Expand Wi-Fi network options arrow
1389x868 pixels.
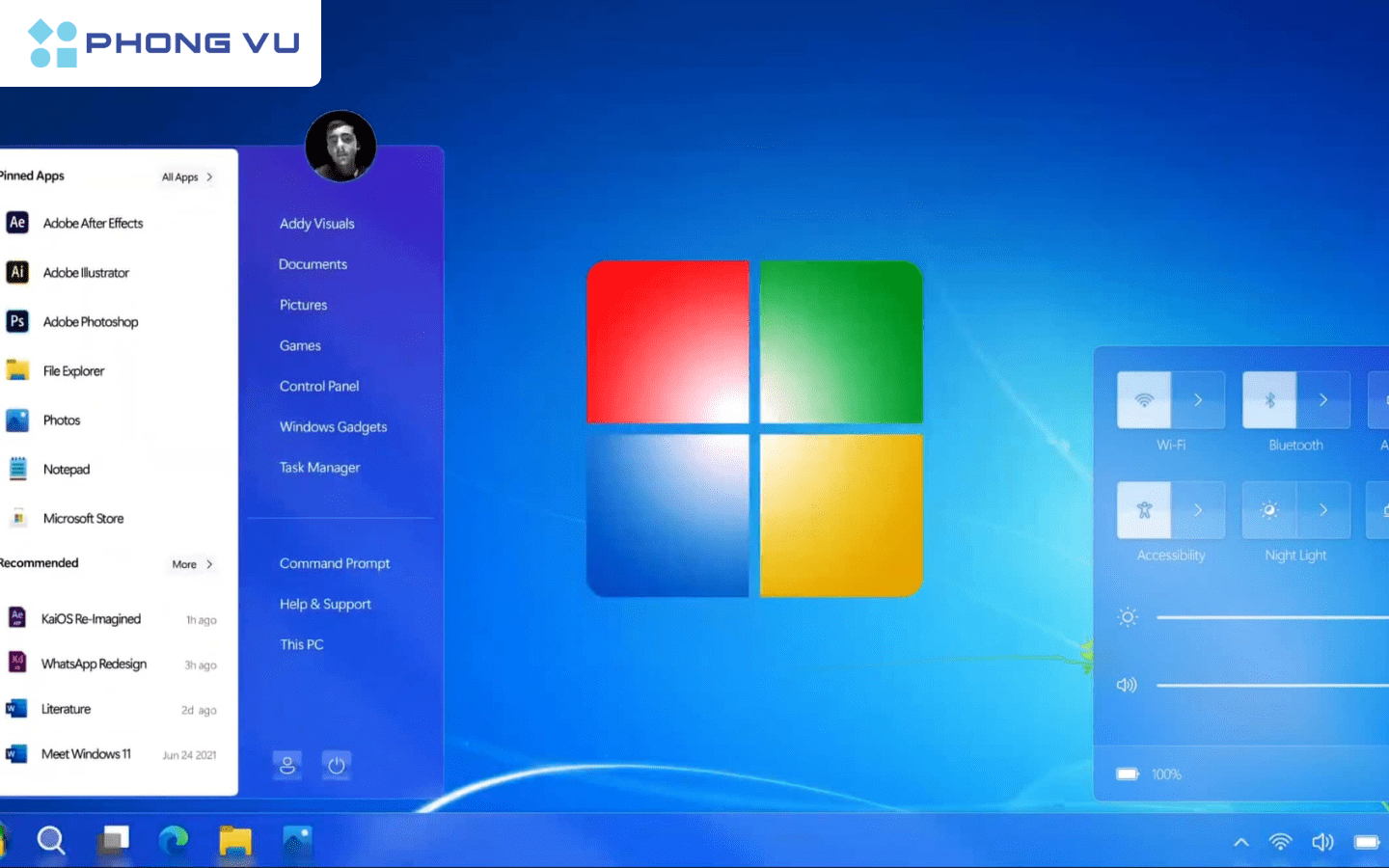click(x=1198, y=399)
